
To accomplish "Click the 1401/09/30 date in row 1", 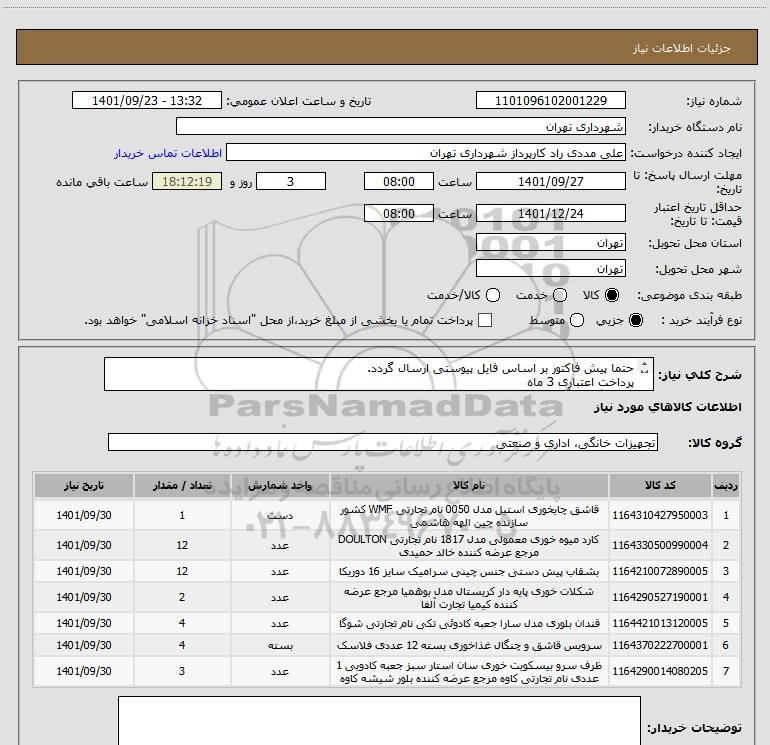I will click(84, 515).
